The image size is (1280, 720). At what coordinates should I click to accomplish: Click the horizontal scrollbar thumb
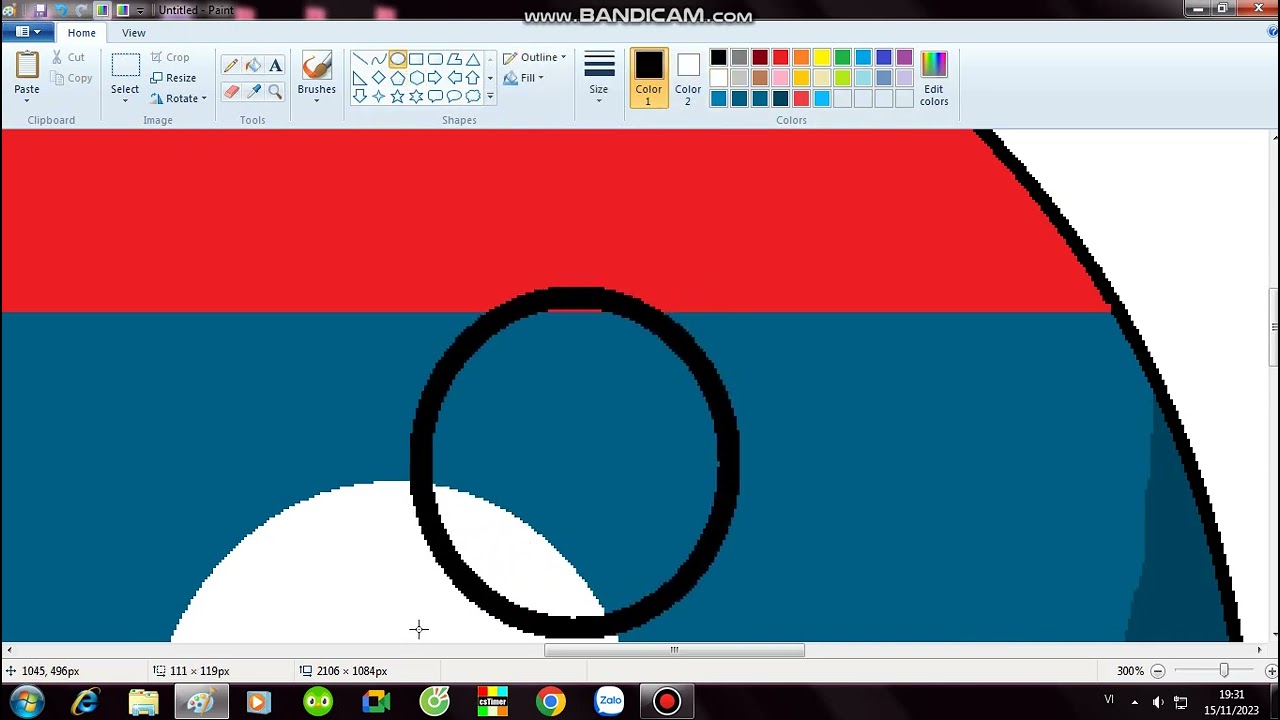click(674, 650)
